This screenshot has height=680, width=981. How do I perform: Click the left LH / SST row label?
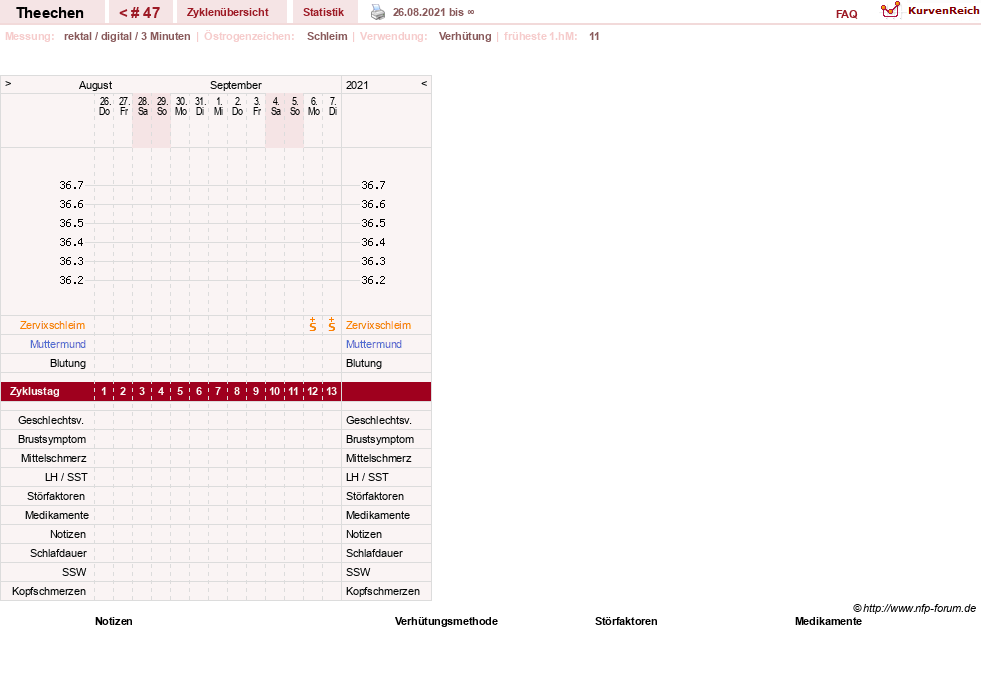pyautogui.click(x=66, y=477)
